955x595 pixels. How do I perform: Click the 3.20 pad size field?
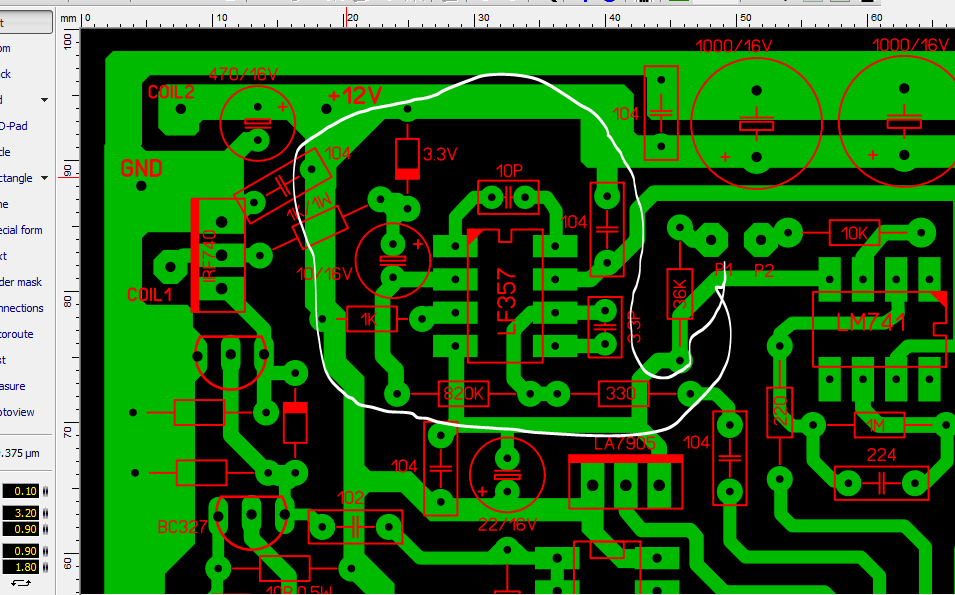pos(21,513)
